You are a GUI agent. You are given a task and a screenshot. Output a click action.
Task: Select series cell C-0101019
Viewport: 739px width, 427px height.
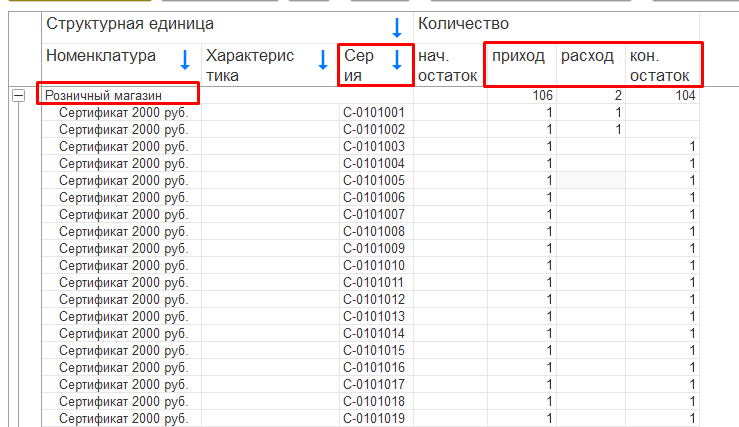376,418
